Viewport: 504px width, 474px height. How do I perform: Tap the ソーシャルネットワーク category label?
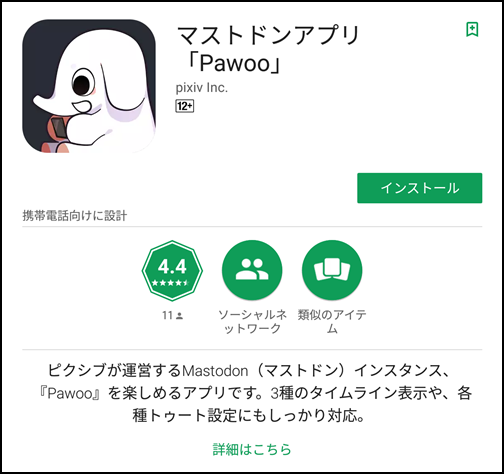(x=252, y=322)
